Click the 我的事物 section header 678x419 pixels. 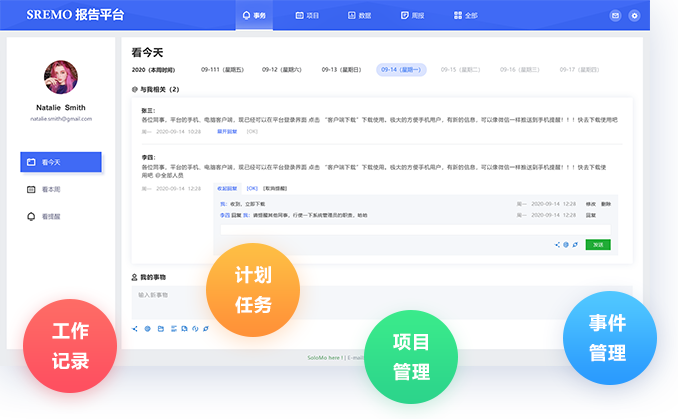[x=149, y=277]
